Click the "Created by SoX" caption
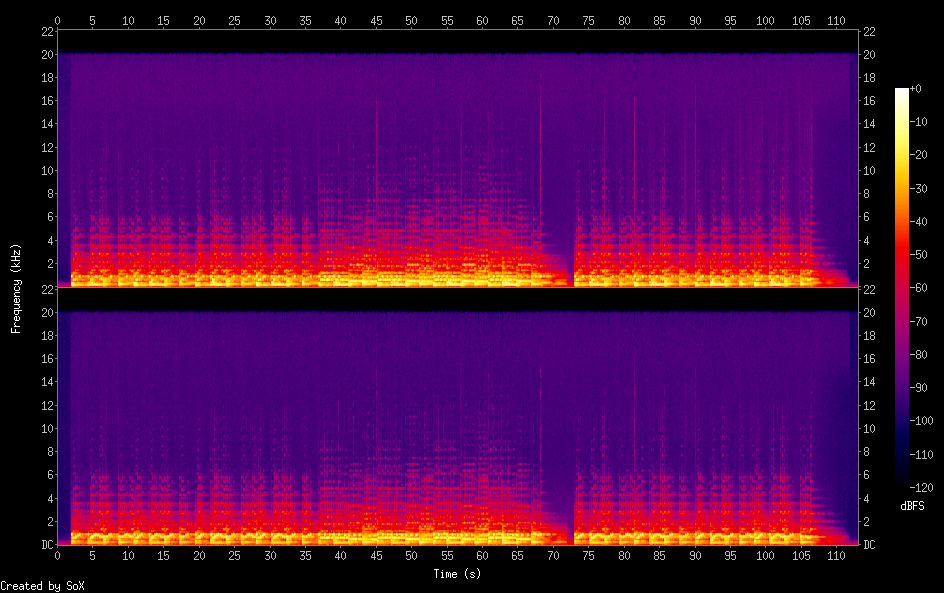Image resolution: width=944 pixels, height=593 pixels. (x=42, y=586)
